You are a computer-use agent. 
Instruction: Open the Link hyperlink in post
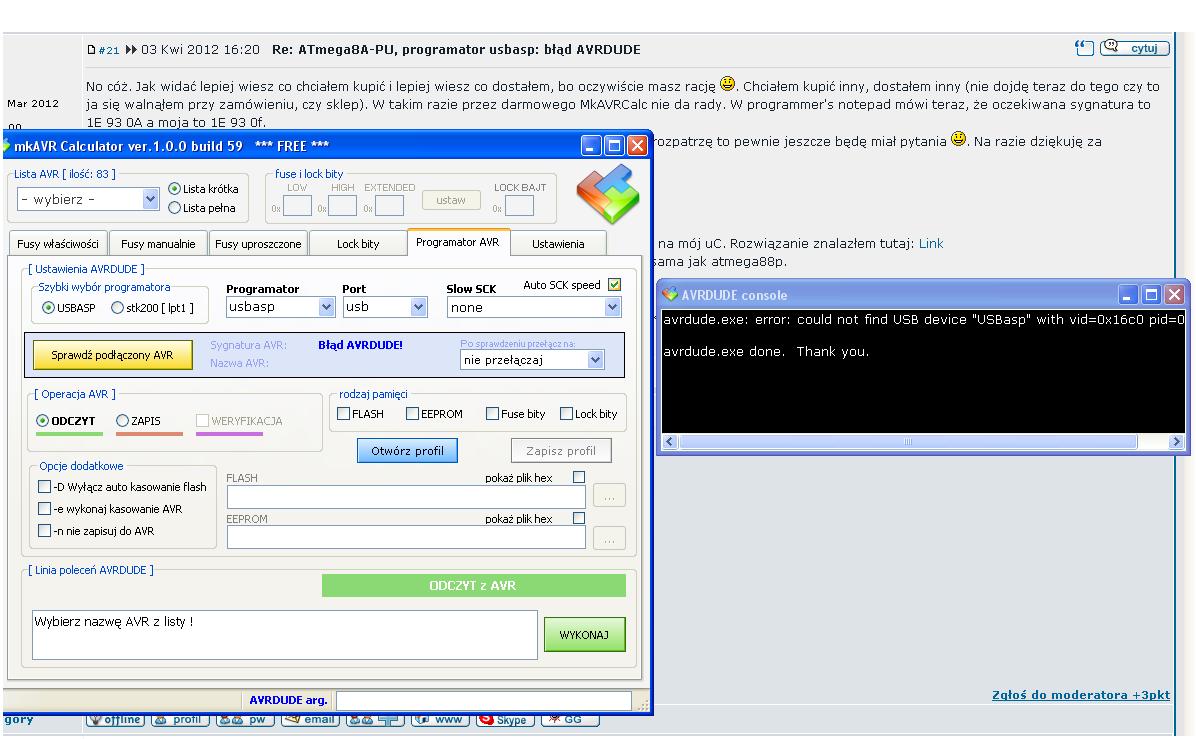[931, 243]
